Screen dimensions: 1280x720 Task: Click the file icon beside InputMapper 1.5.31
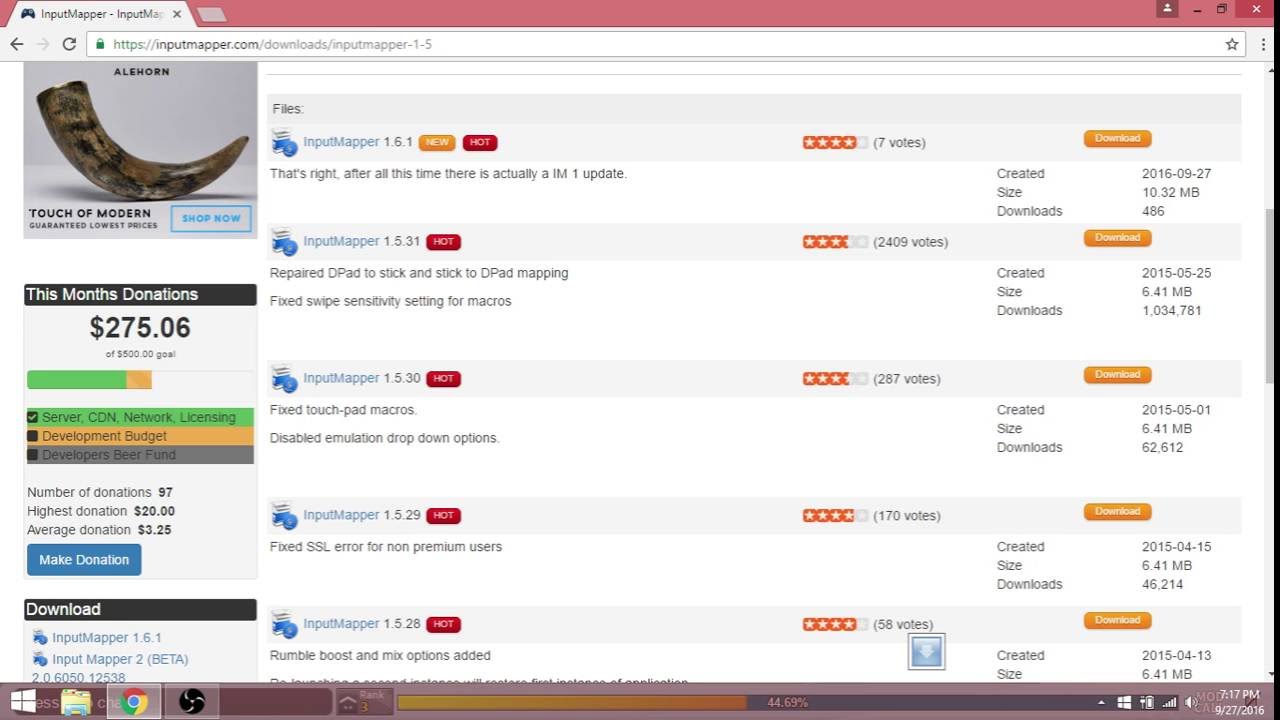[285, 241]
